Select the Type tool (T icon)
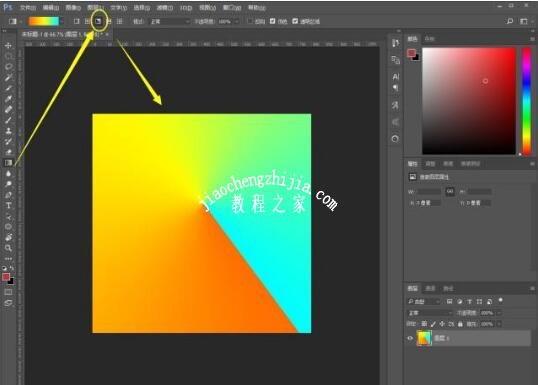The width and height of the screenshot is (538, 385). coord(8,206)
